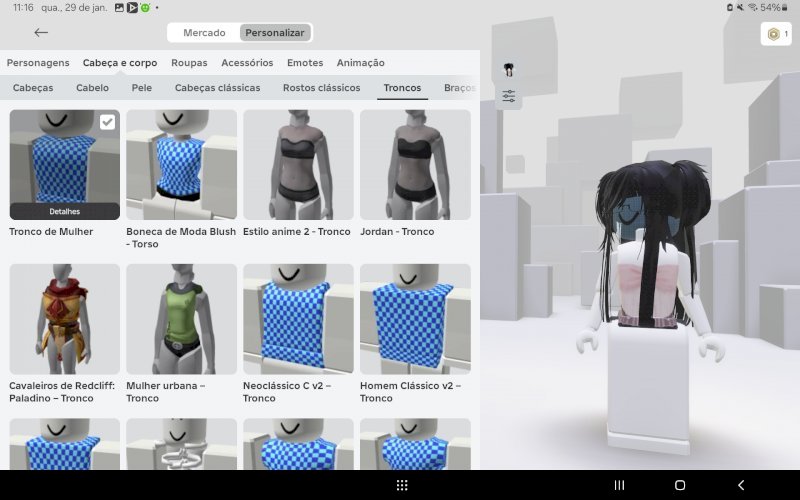
Task: Open the Roupas category tab
Action: pos(189,63)
